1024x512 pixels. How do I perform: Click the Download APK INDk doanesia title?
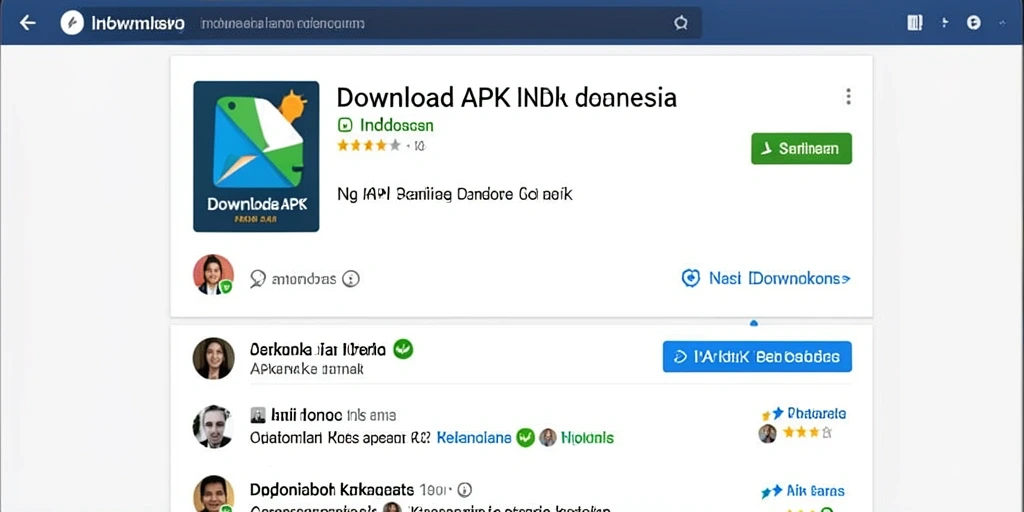pyautogui.click(x=506, y=97)
